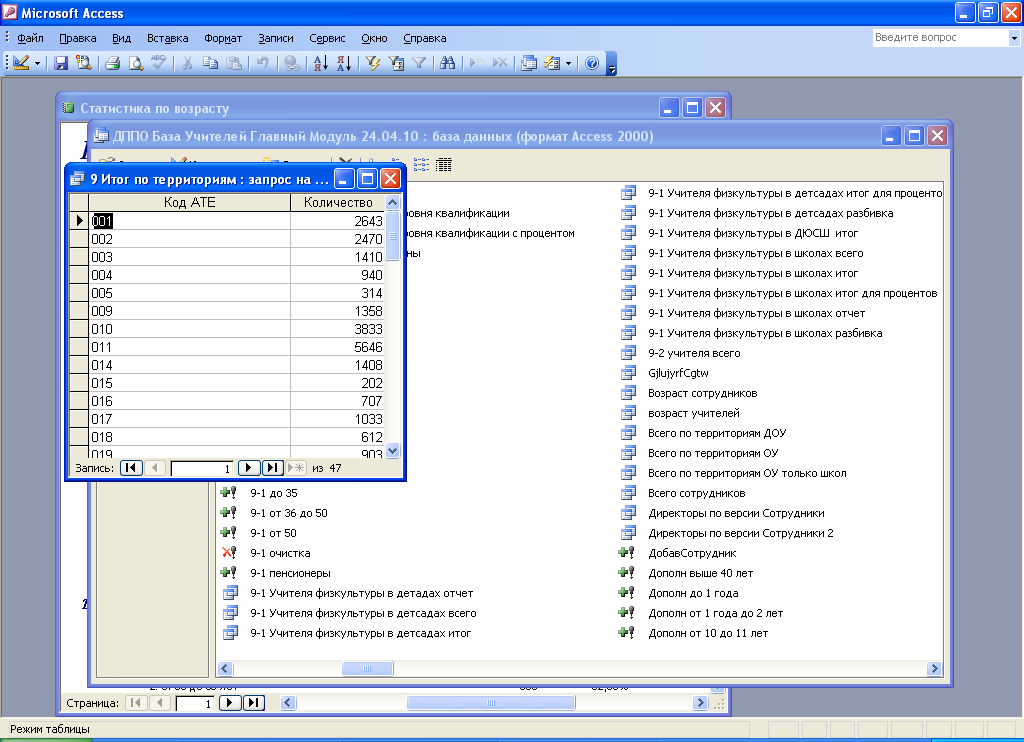Click the 'Введите вопрос' help question box
The width and height of the screenshot is (1024, 742).
pos(940,37)
